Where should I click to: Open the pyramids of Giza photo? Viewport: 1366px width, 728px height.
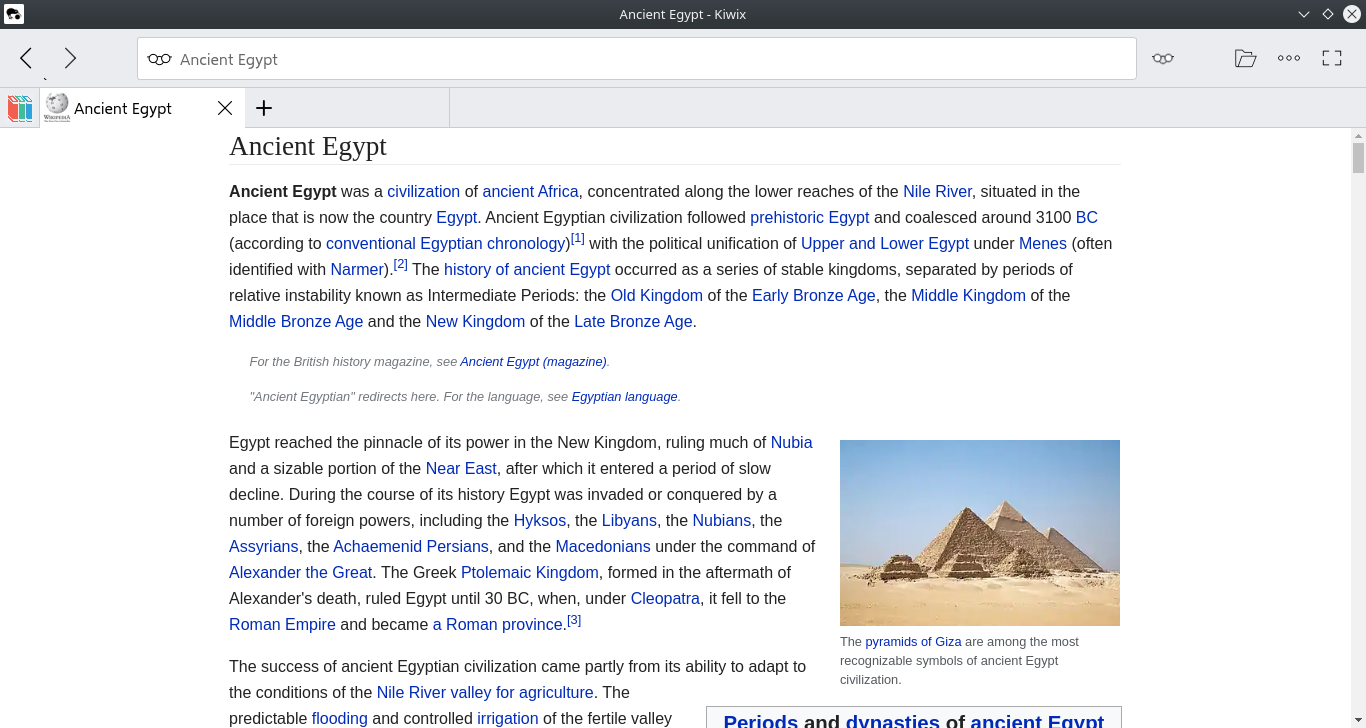pyautogui.click(x=980, y=533)
